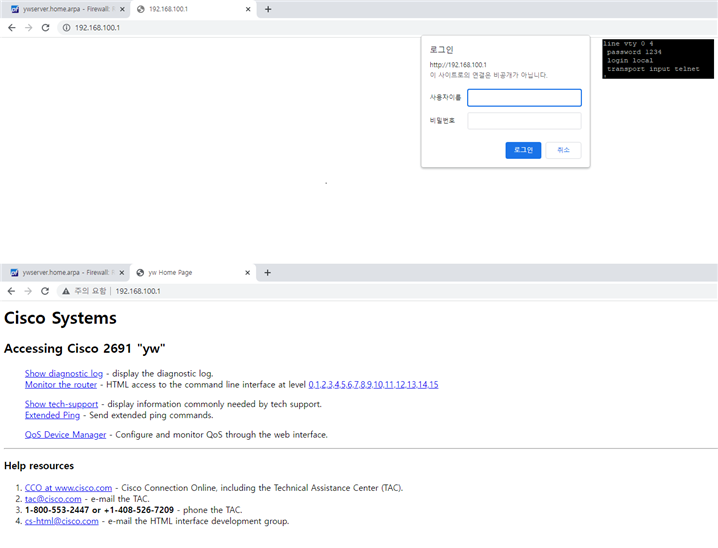The height and width of the screenshot is (548, 718).
Task: Click globe favicon on yw Home Page tab
Action: (140, 273)
